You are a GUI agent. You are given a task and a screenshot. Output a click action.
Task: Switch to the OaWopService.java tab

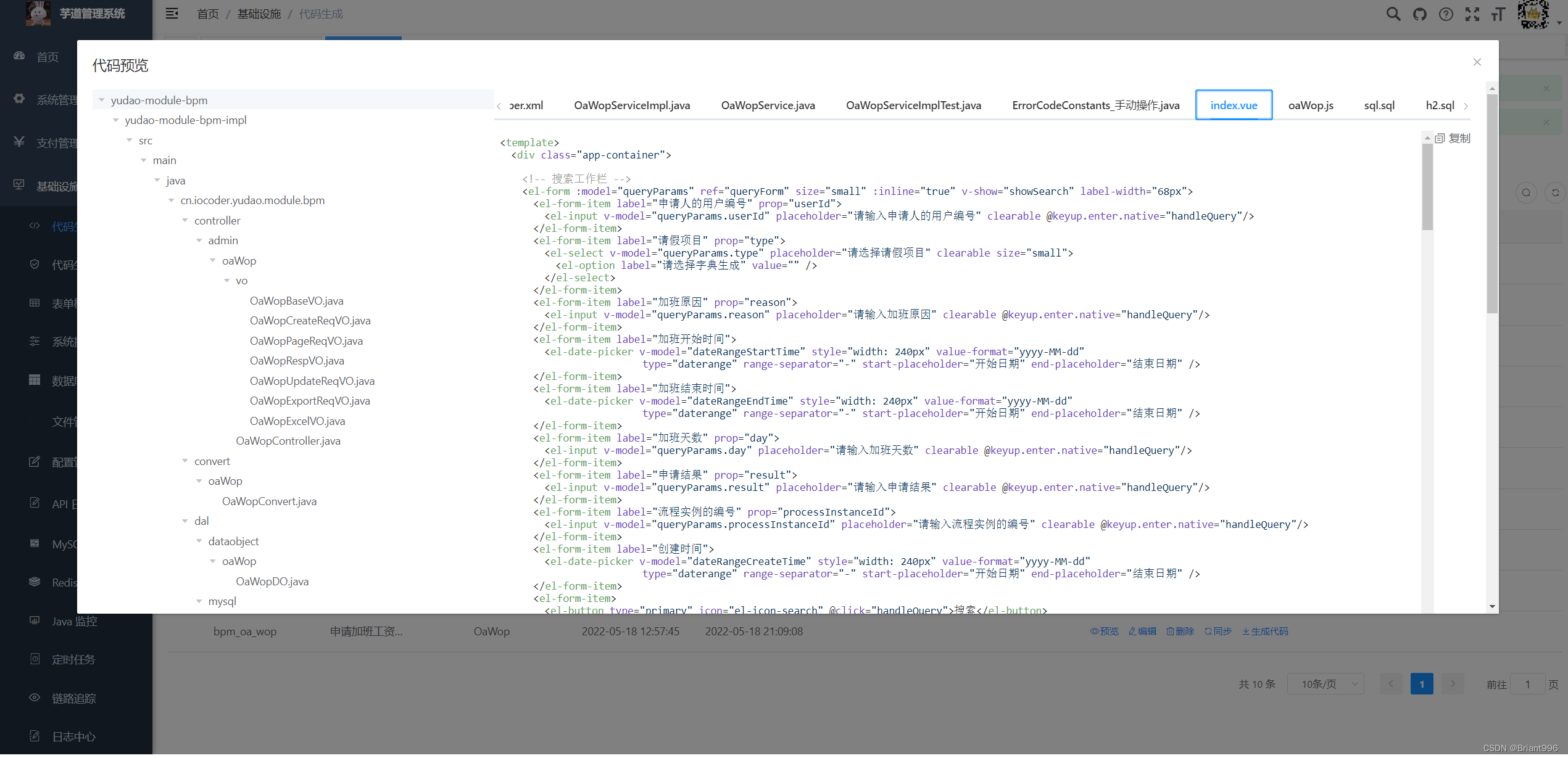[x=768, y=105]
